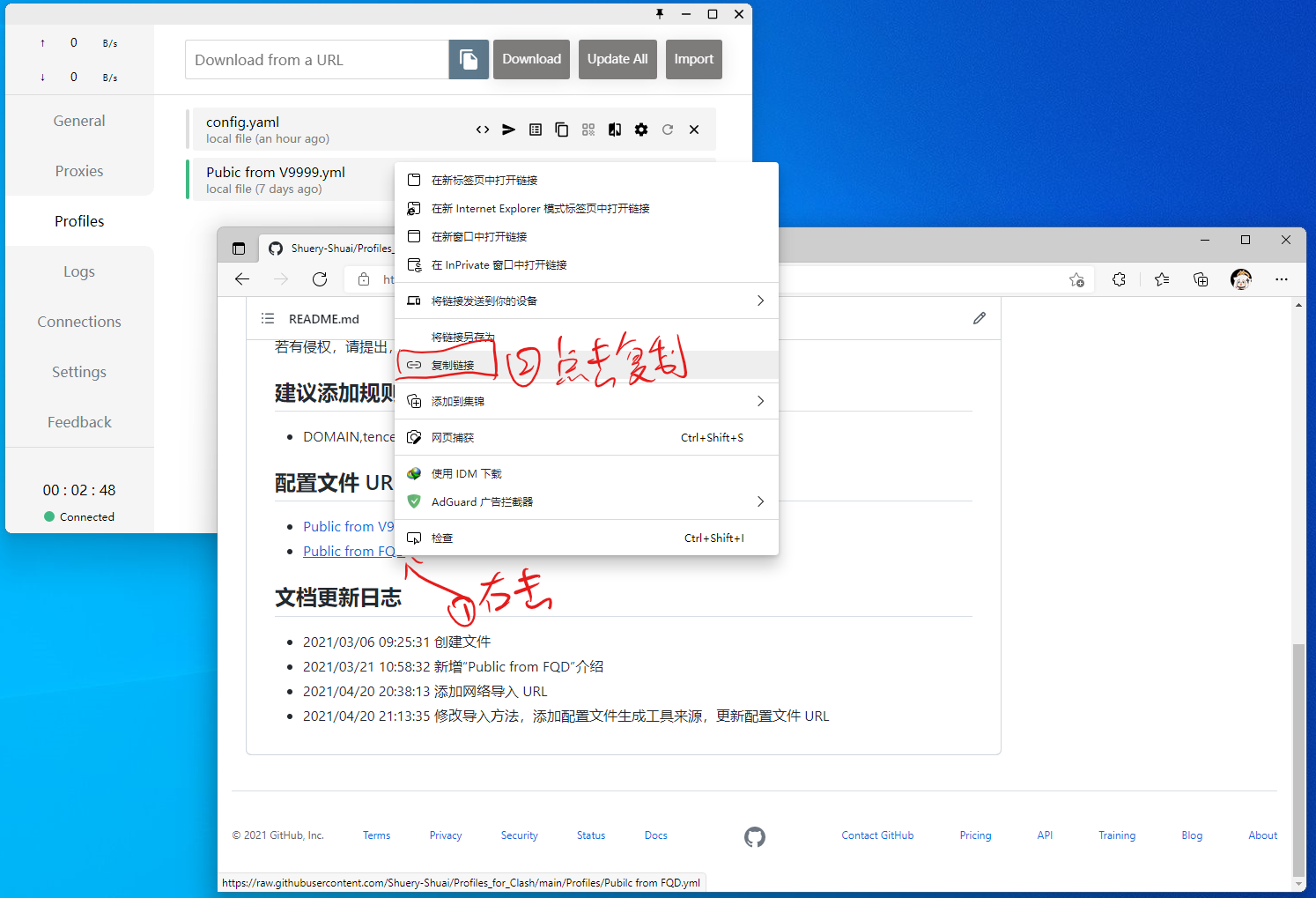Switch to the General tab in Clash

click(x=79, y=121)
